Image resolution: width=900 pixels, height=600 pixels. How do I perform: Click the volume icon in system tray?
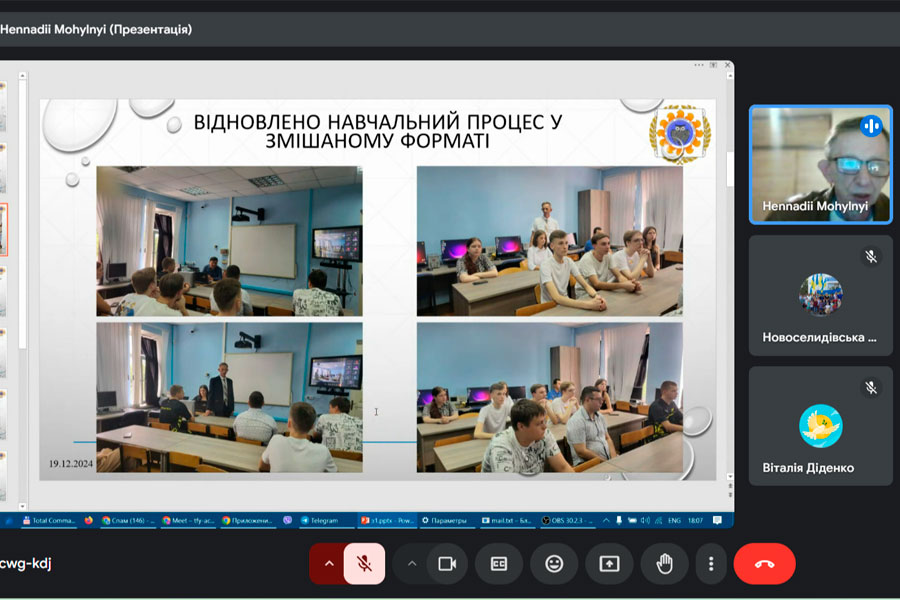[x=645, y=520]
